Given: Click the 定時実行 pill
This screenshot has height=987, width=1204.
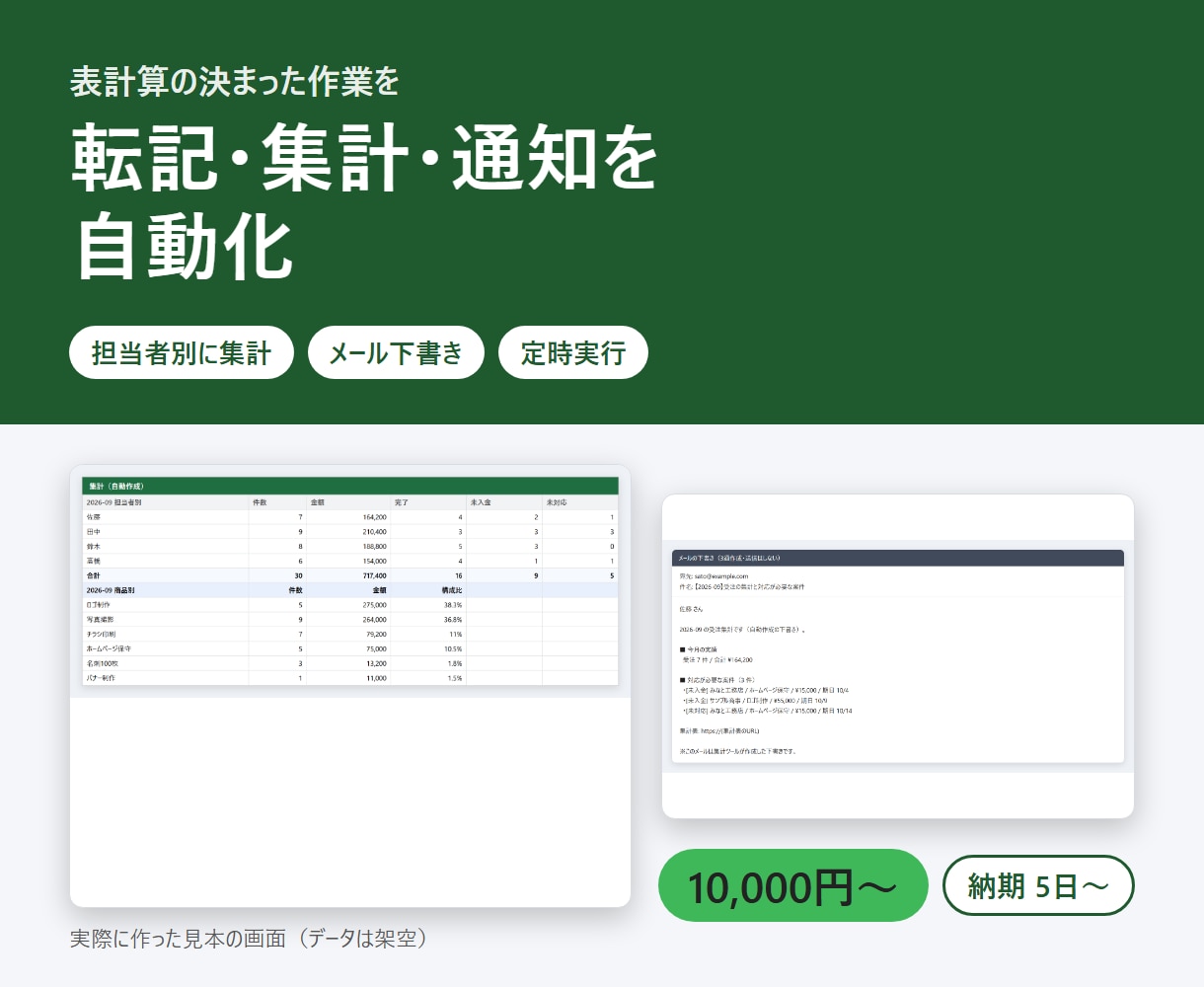Looking at the screenshot, I should pos(573,352).
